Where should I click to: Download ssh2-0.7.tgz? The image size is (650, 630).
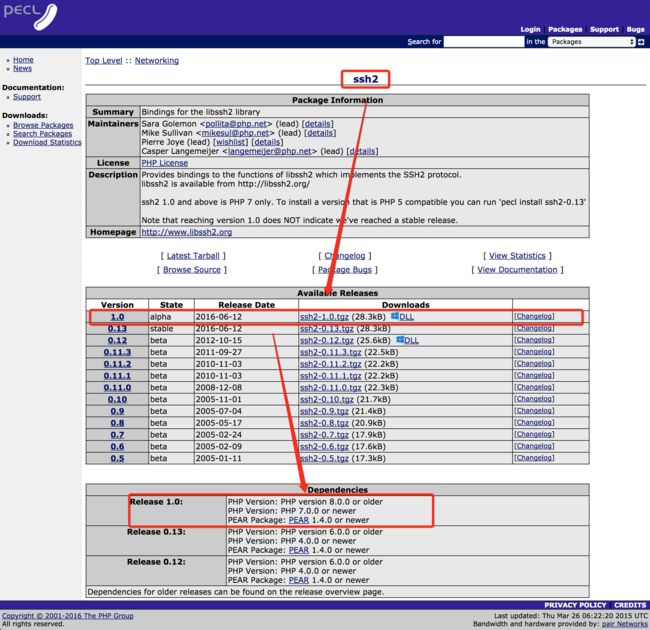pyautogui.click(x=324, y=435)
